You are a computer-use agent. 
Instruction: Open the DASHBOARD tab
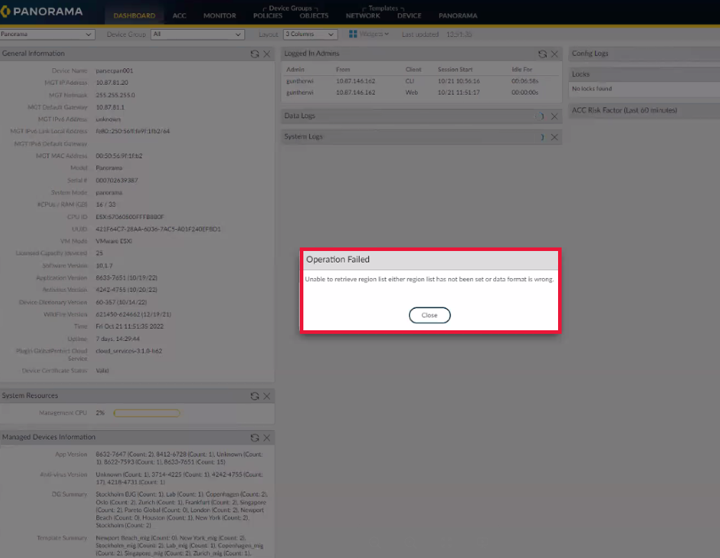pos(134,16)
